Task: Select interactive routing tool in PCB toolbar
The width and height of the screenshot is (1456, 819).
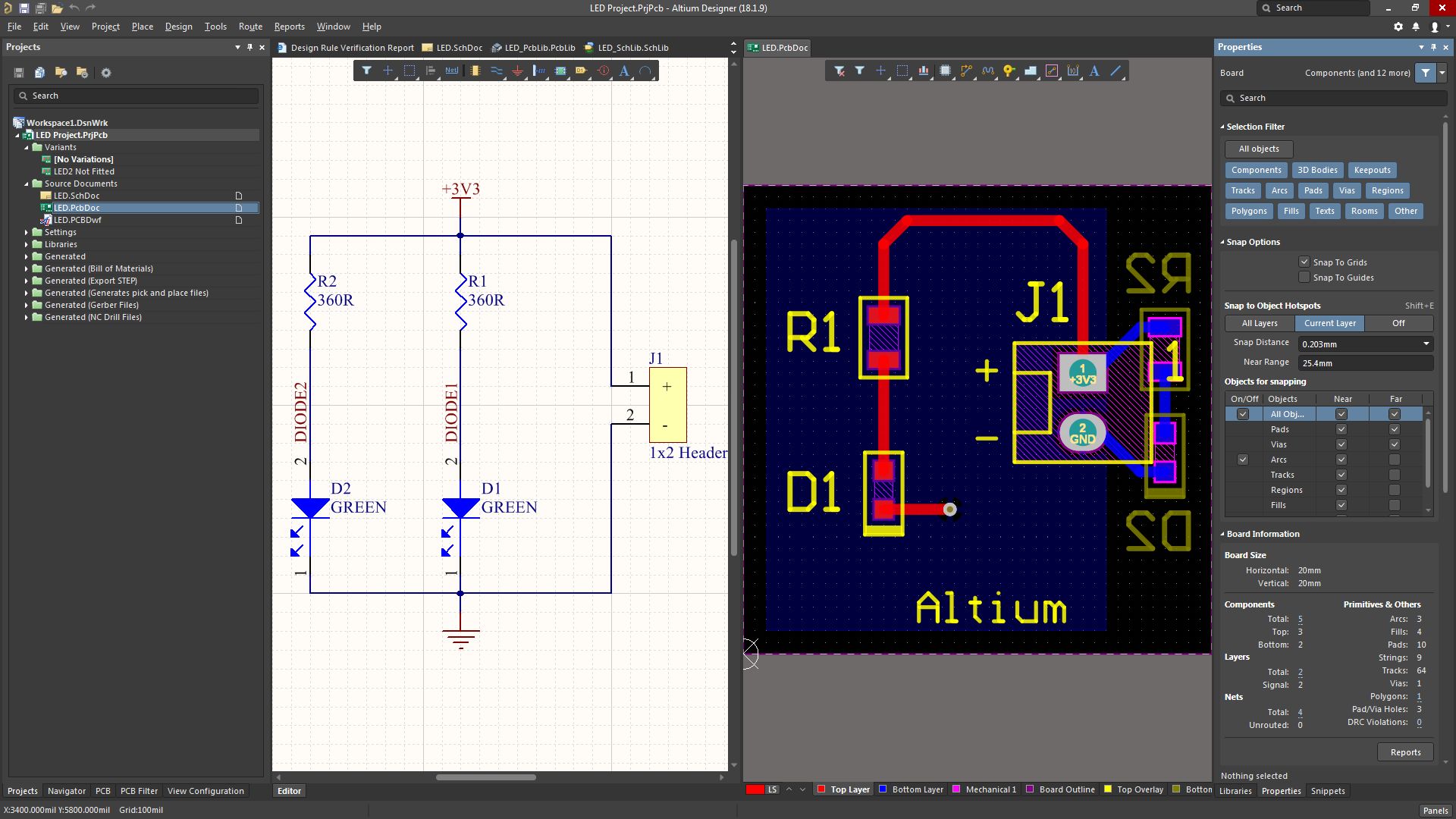Action: click(966, 71)
